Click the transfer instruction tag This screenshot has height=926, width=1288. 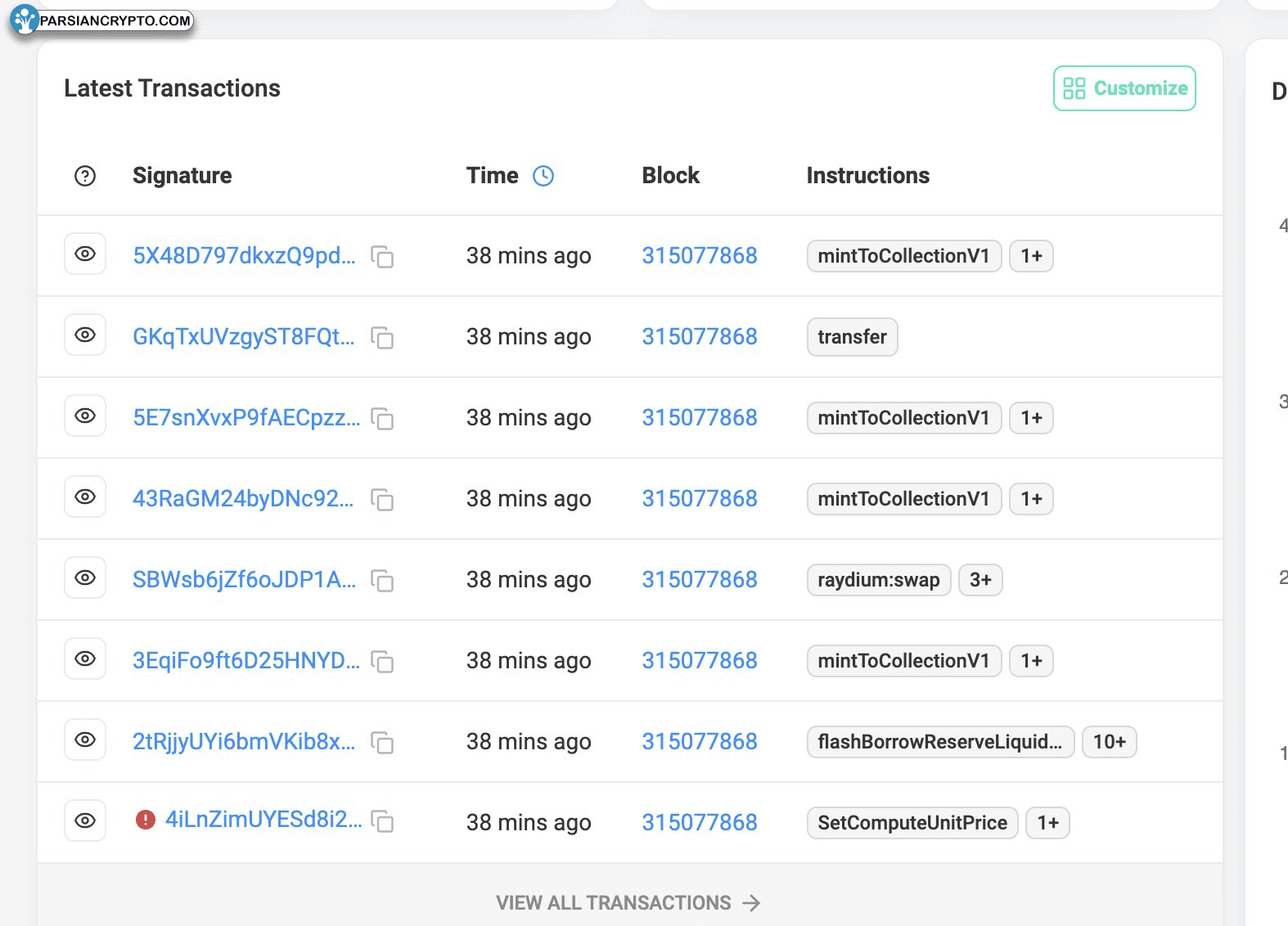tap(852, 337)
